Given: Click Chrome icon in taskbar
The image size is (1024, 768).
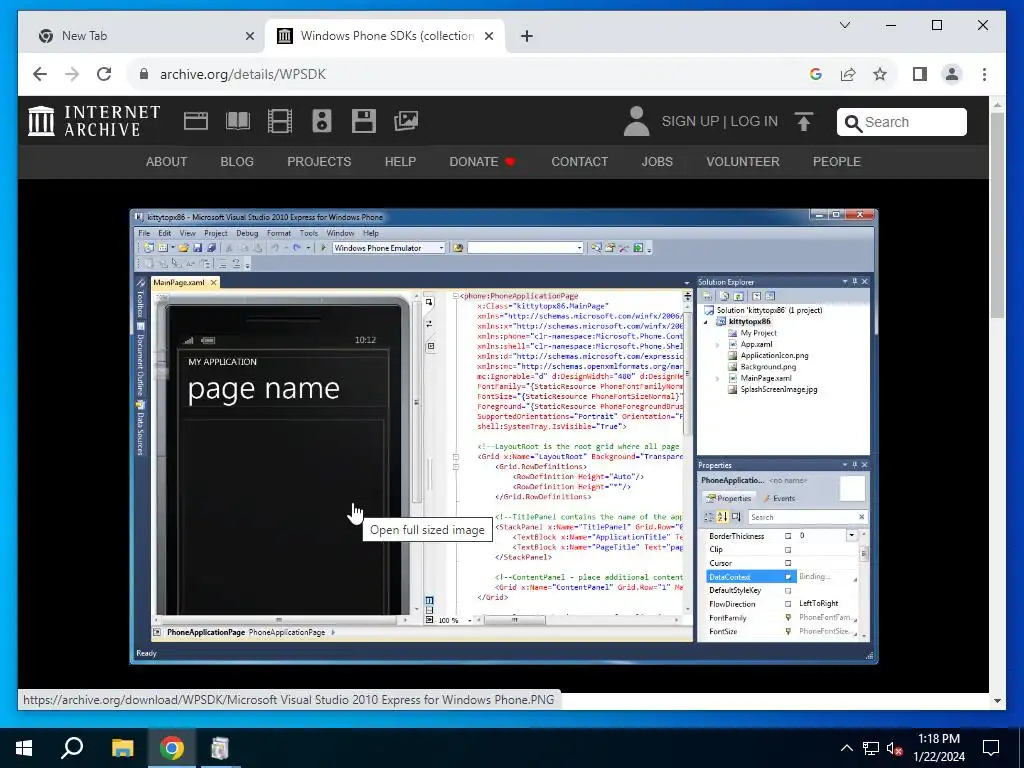Looking at the screenshot, I should tap(171, 748).
